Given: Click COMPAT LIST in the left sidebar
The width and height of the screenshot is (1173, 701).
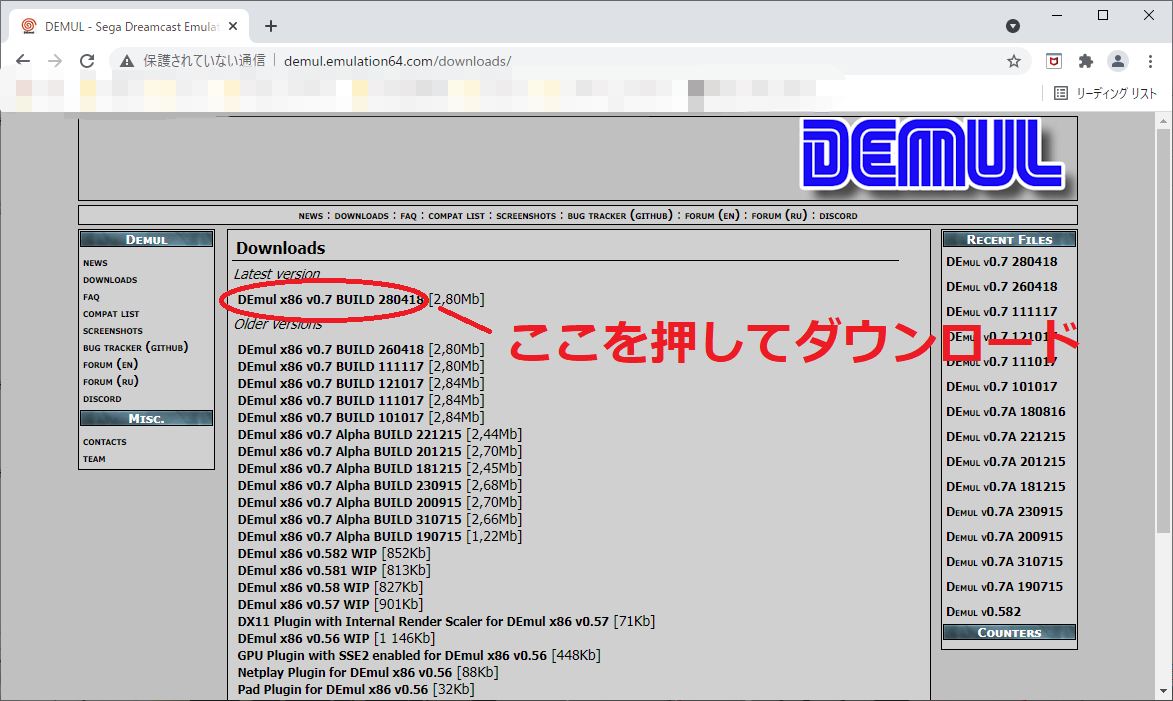Looking at the screenshot, I should (x=111, y=314).
